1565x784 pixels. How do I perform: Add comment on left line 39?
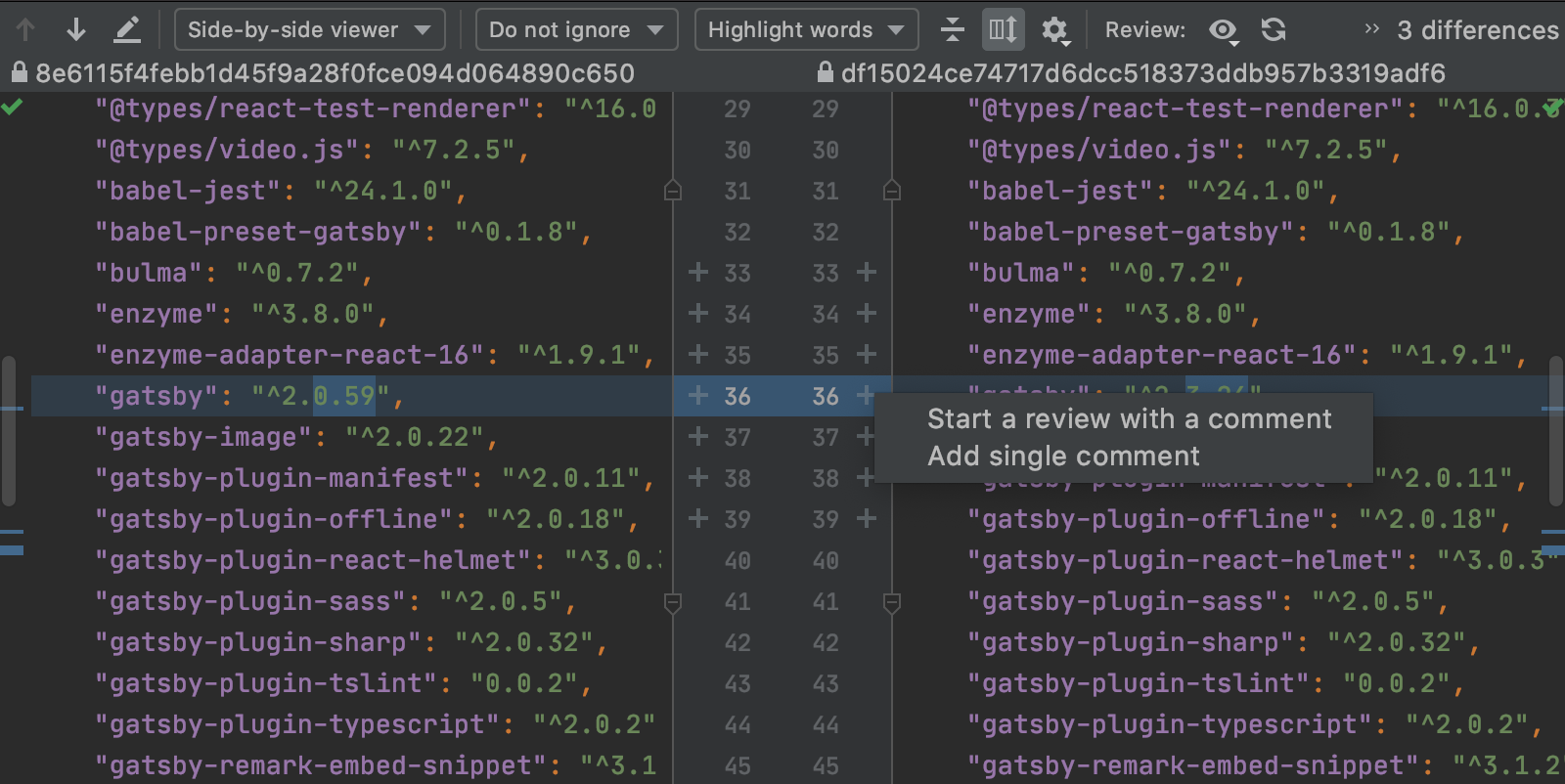coord(698,518)
